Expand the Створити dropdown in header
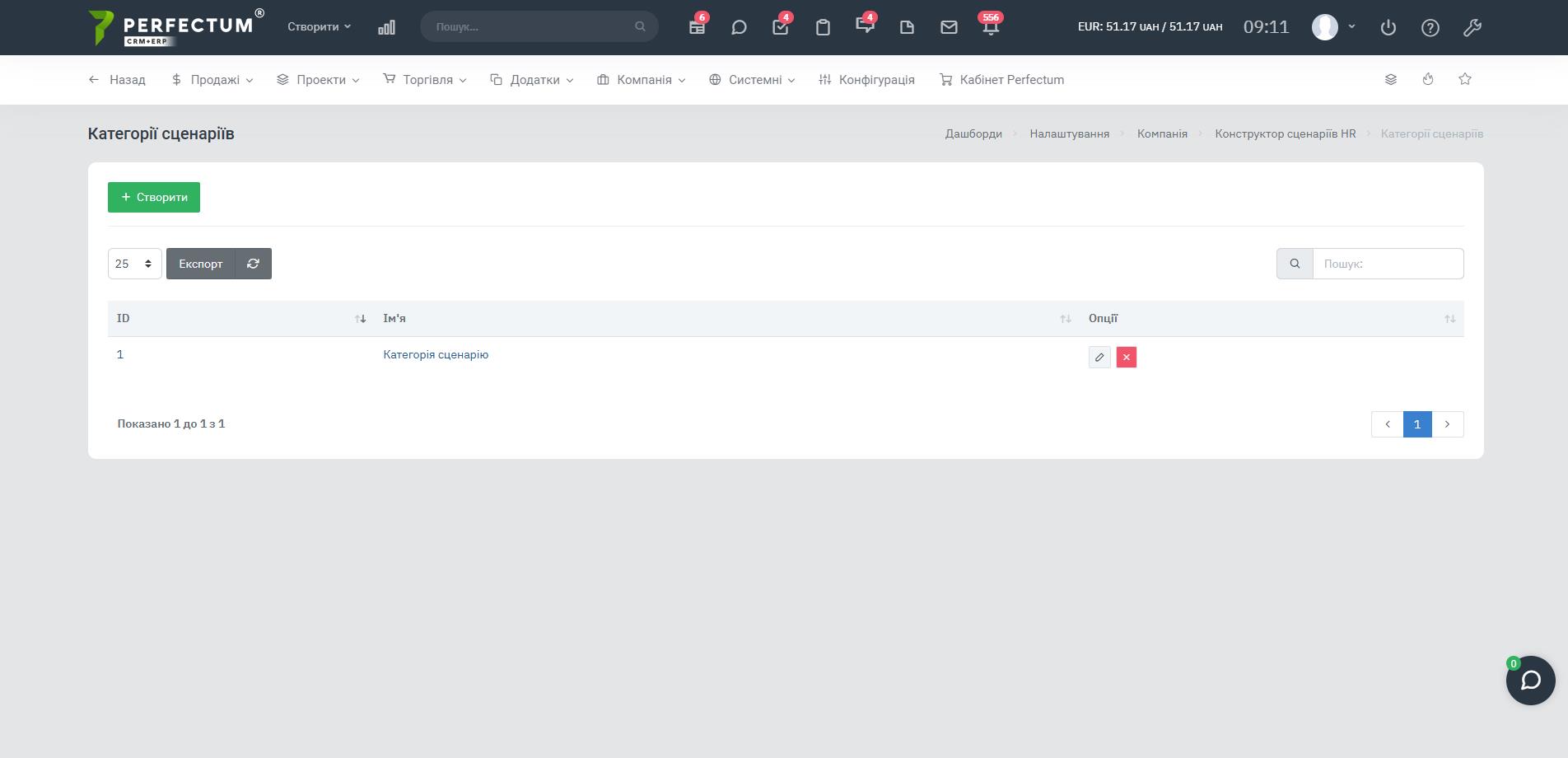This screenshot has height=758, width=1568. pyautogui.click(x=319, y=26)
